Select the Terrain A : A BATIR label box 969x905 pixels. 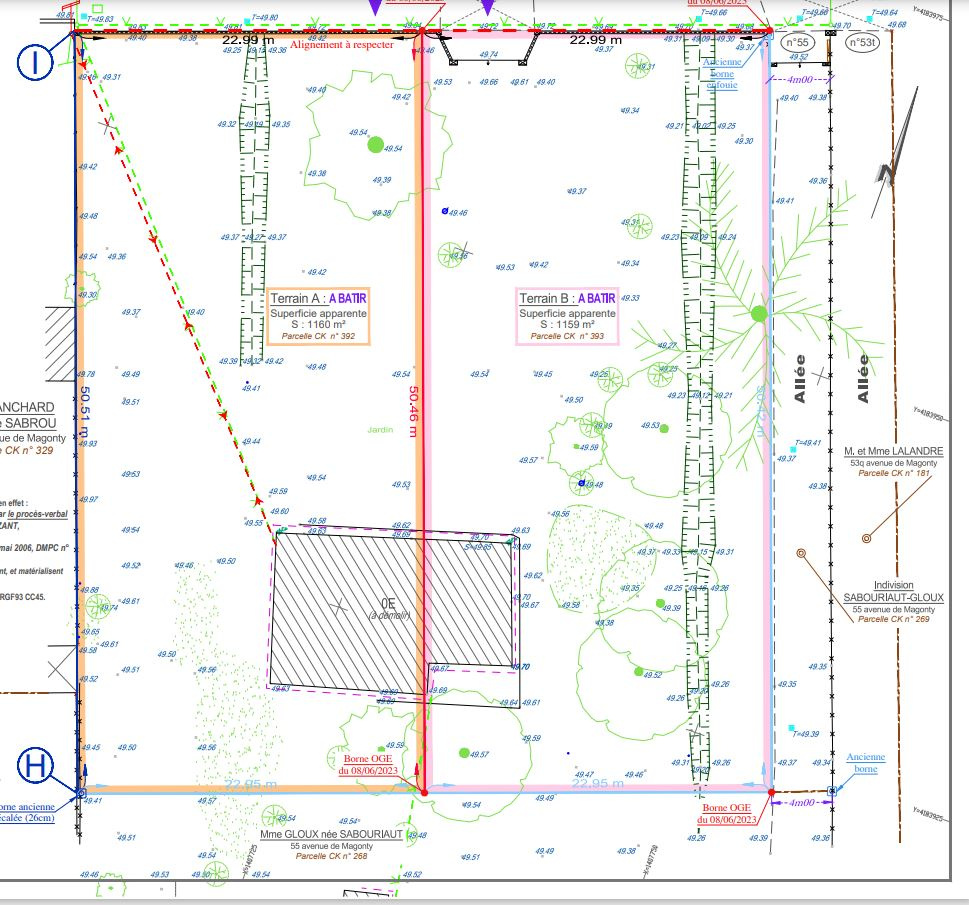click(318, 317)
